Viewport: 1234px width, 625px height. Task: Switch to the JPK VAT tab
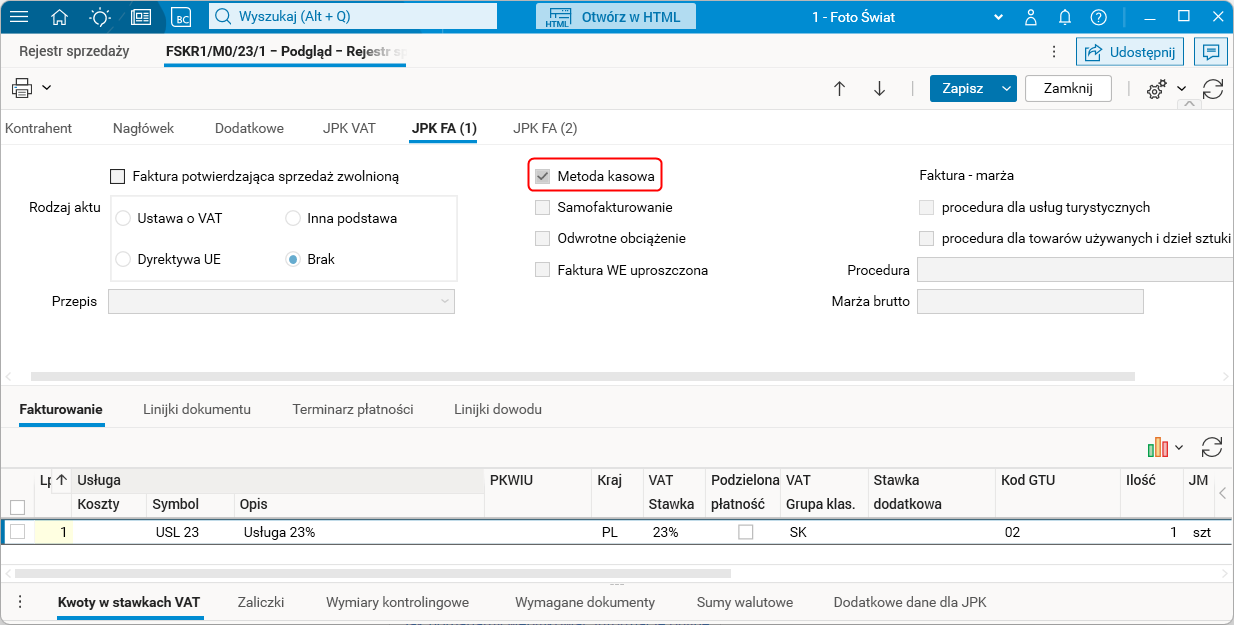click(x=349, y=128)
